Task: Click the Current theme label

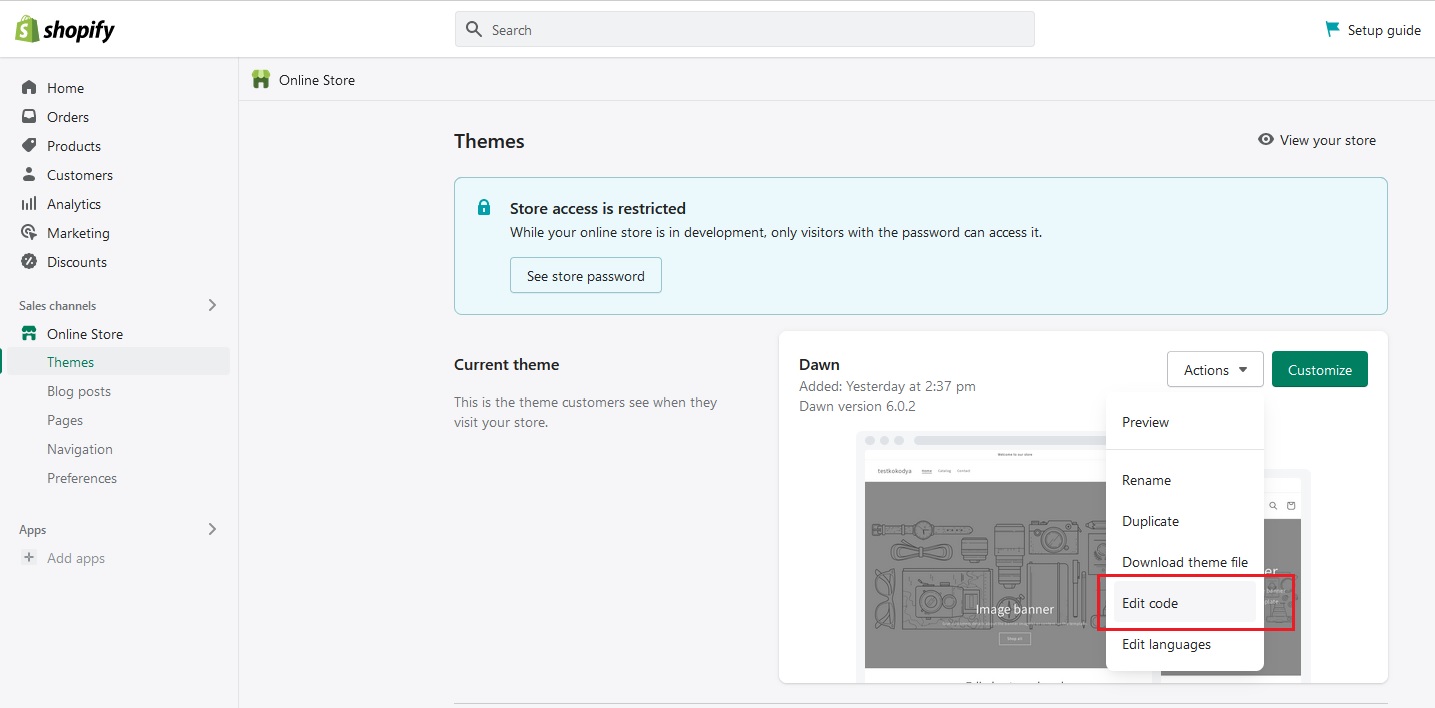Action: click(x=506, y=364)
